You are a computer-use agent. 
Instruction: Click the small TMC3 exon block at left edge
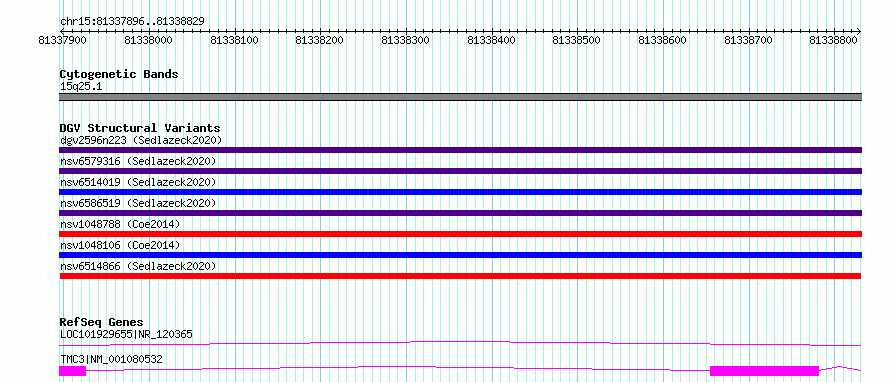72,371
